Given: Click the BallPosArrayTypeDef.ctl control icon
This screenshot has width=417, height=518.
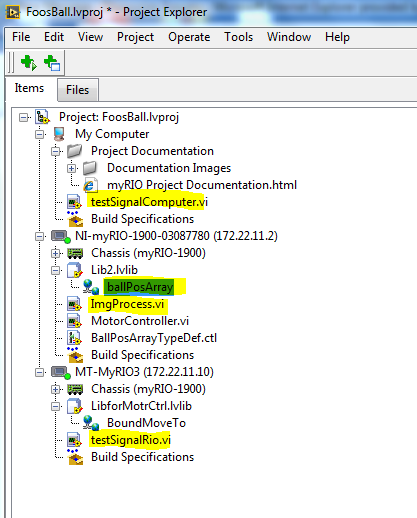Looking at the screenshot, I should pyautogui.click(x=74, y=338).
